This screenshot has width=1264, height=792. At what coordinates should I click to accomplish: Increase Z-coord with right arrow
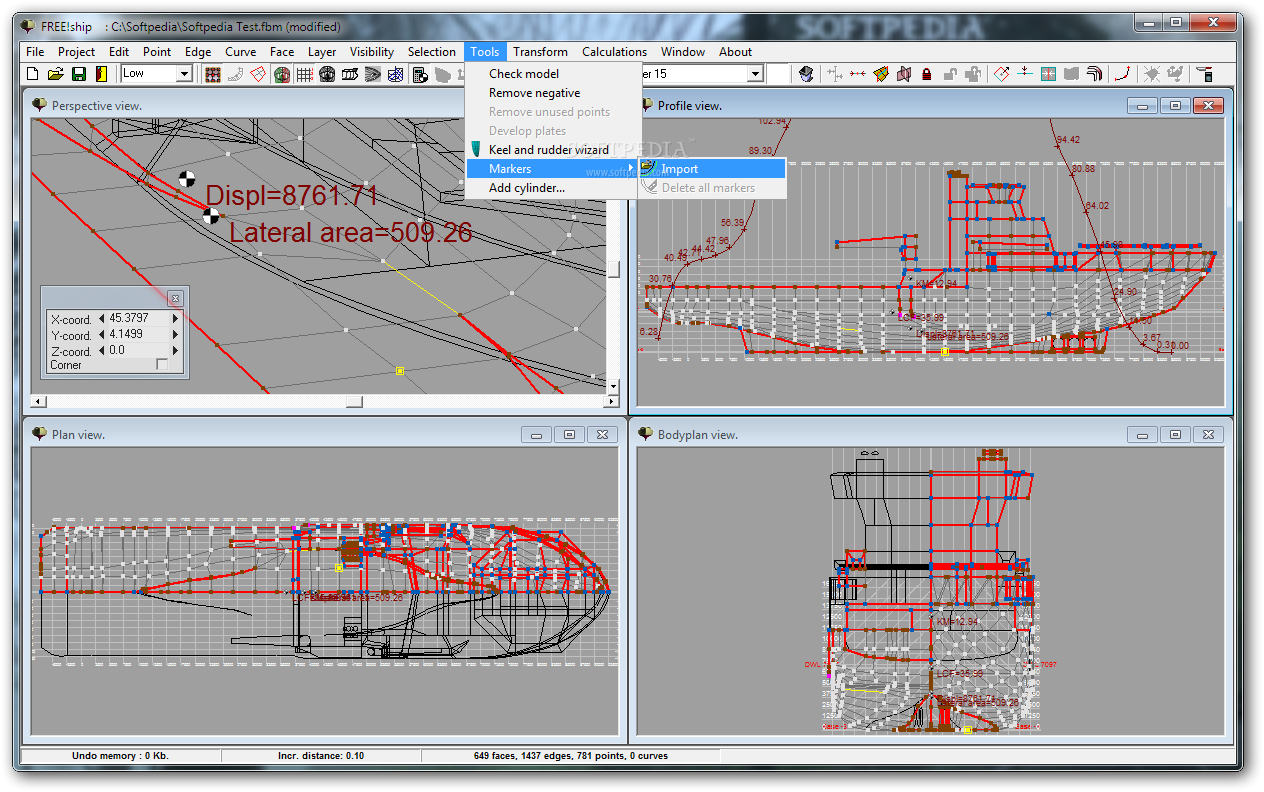click(x=176, y=351)
